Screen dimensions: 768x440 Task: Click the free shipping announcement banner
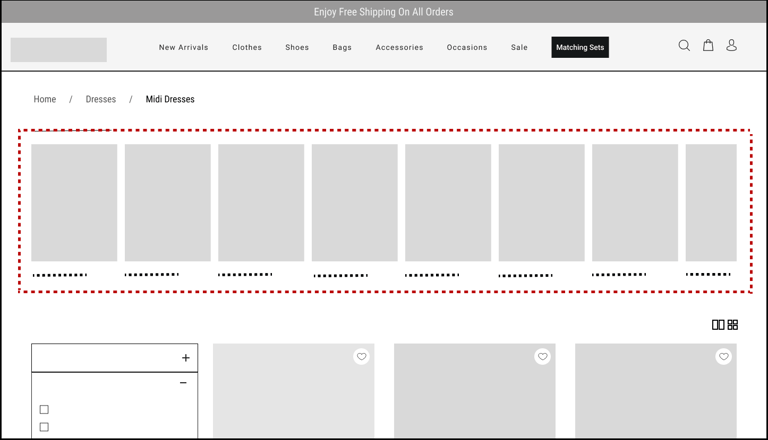[x=384, y=12]
